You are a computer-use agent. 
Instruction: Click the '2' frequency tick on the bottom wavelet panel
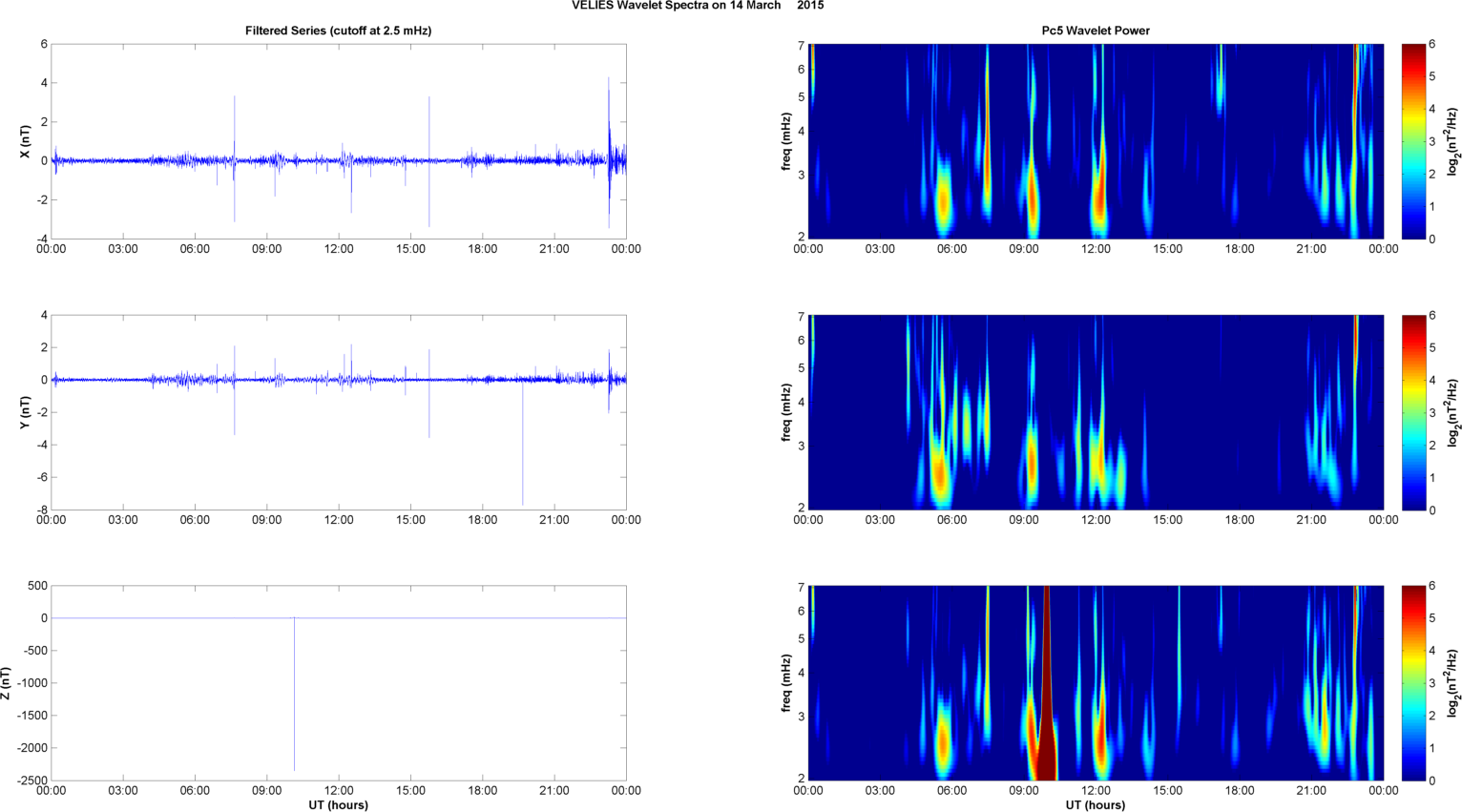pos(802,779)
